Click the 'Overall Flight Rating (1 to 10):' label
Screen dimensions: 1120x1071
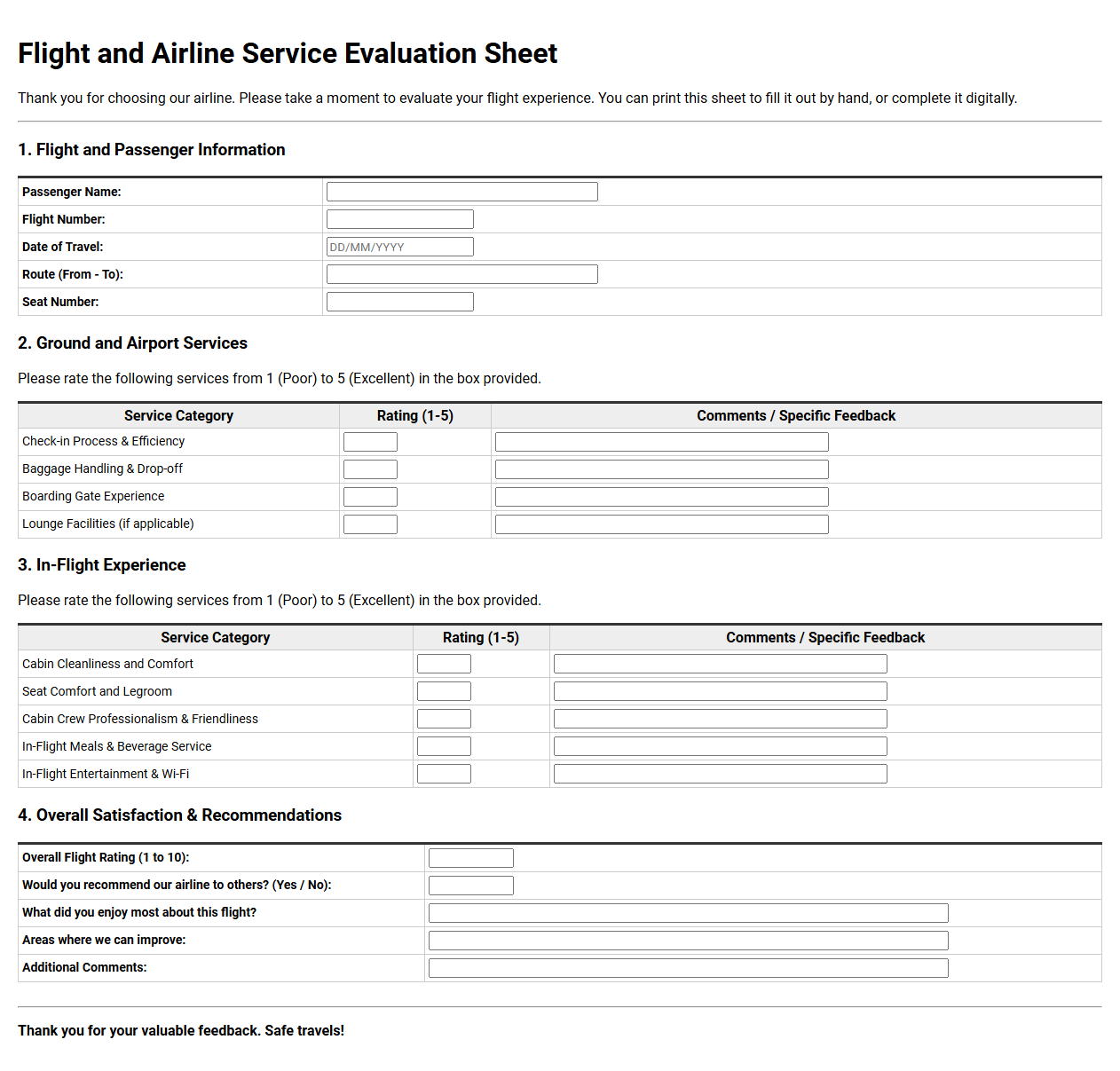click(106, 857)
